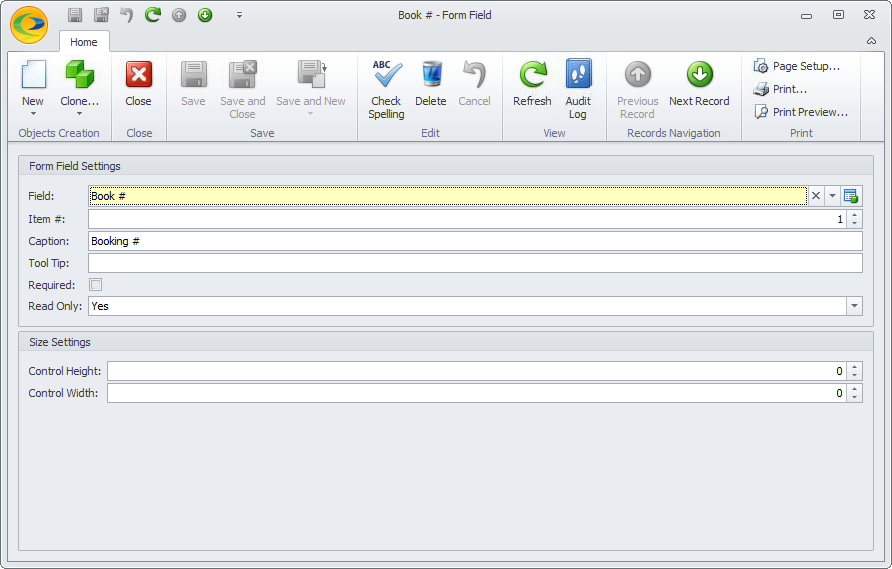Decrease the Control Width value
The height and width of the screenshot is (569, 892).
pyautogui.click(x=854, y=398)
